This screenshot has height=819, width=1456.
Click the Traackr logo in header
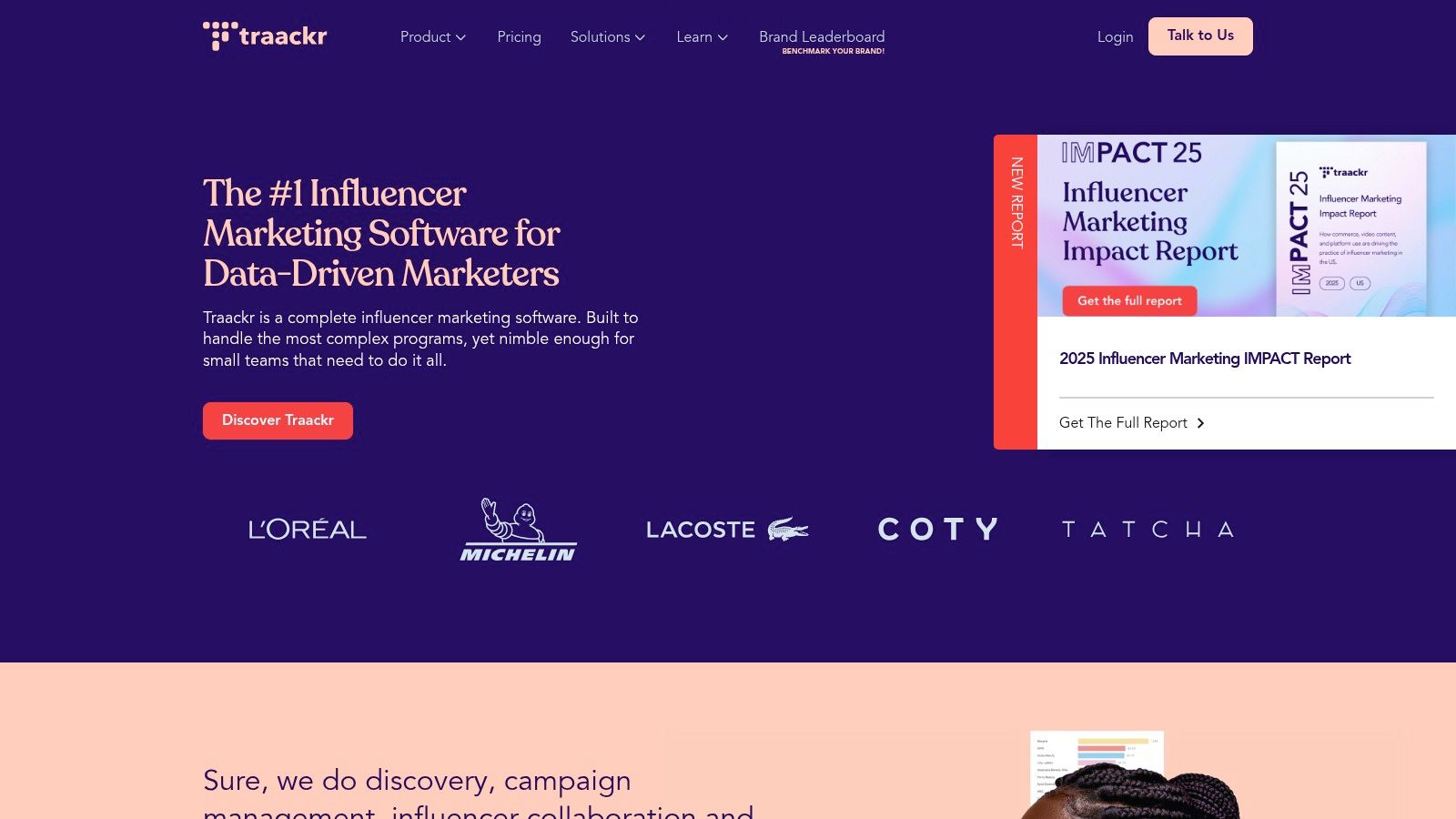265,36
